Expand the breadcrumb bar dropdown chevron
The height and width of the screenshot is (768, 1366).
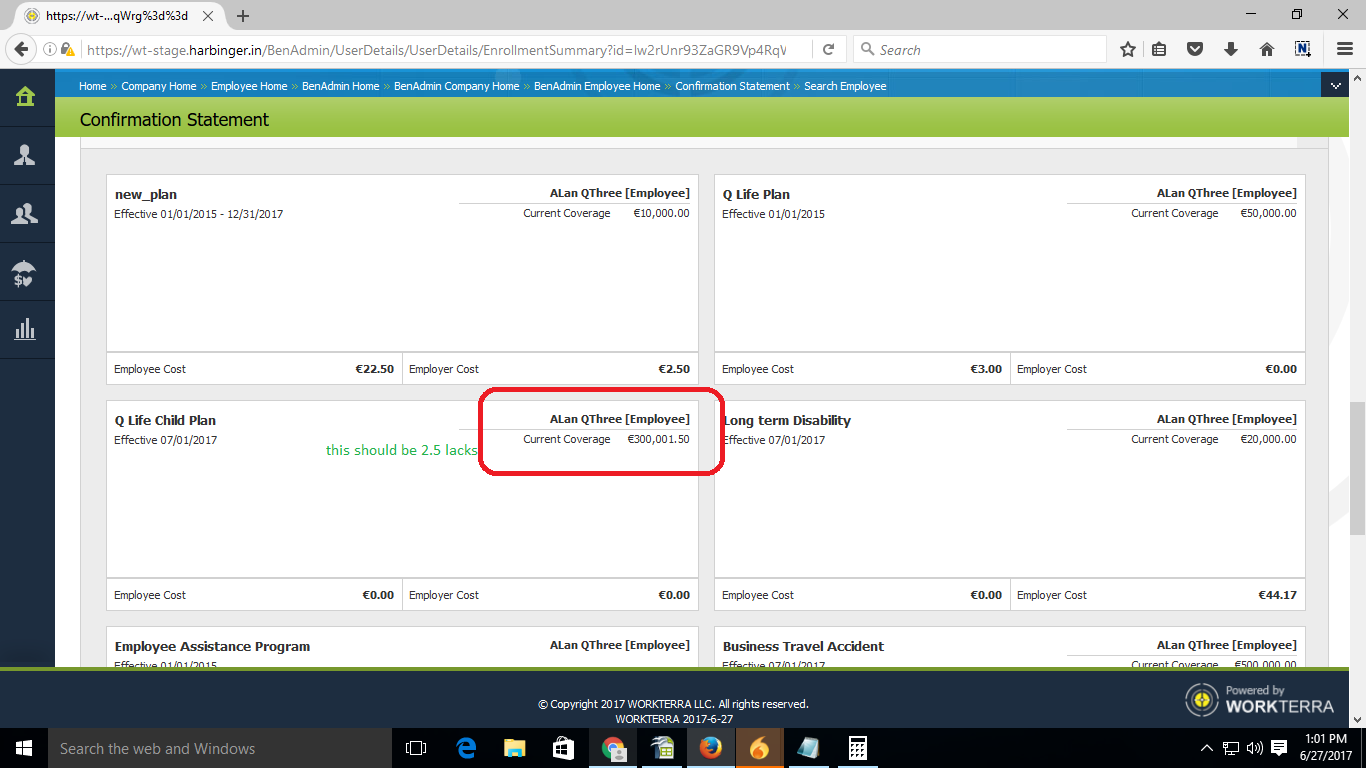[1334, 86]
